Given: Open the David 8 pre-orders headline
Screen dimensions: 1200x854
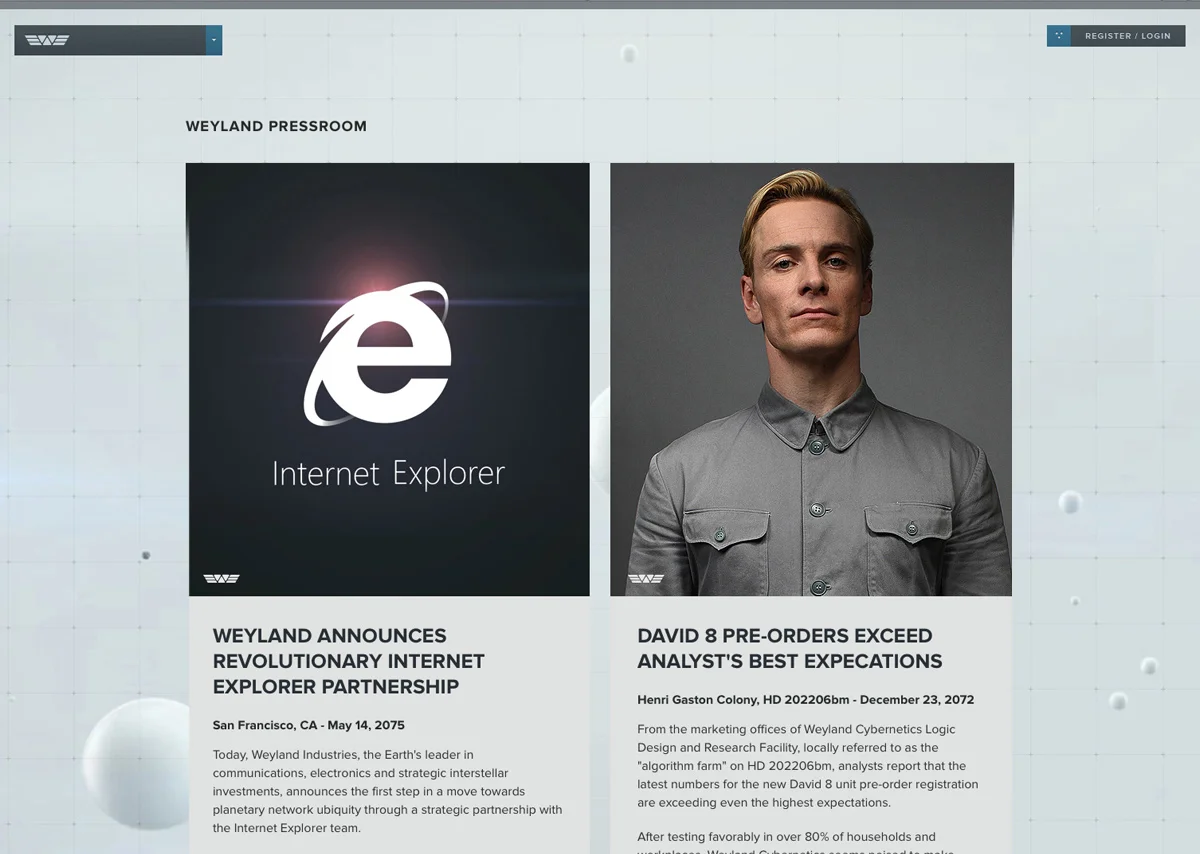Looking at the screenshot, I should coord(790,648).
